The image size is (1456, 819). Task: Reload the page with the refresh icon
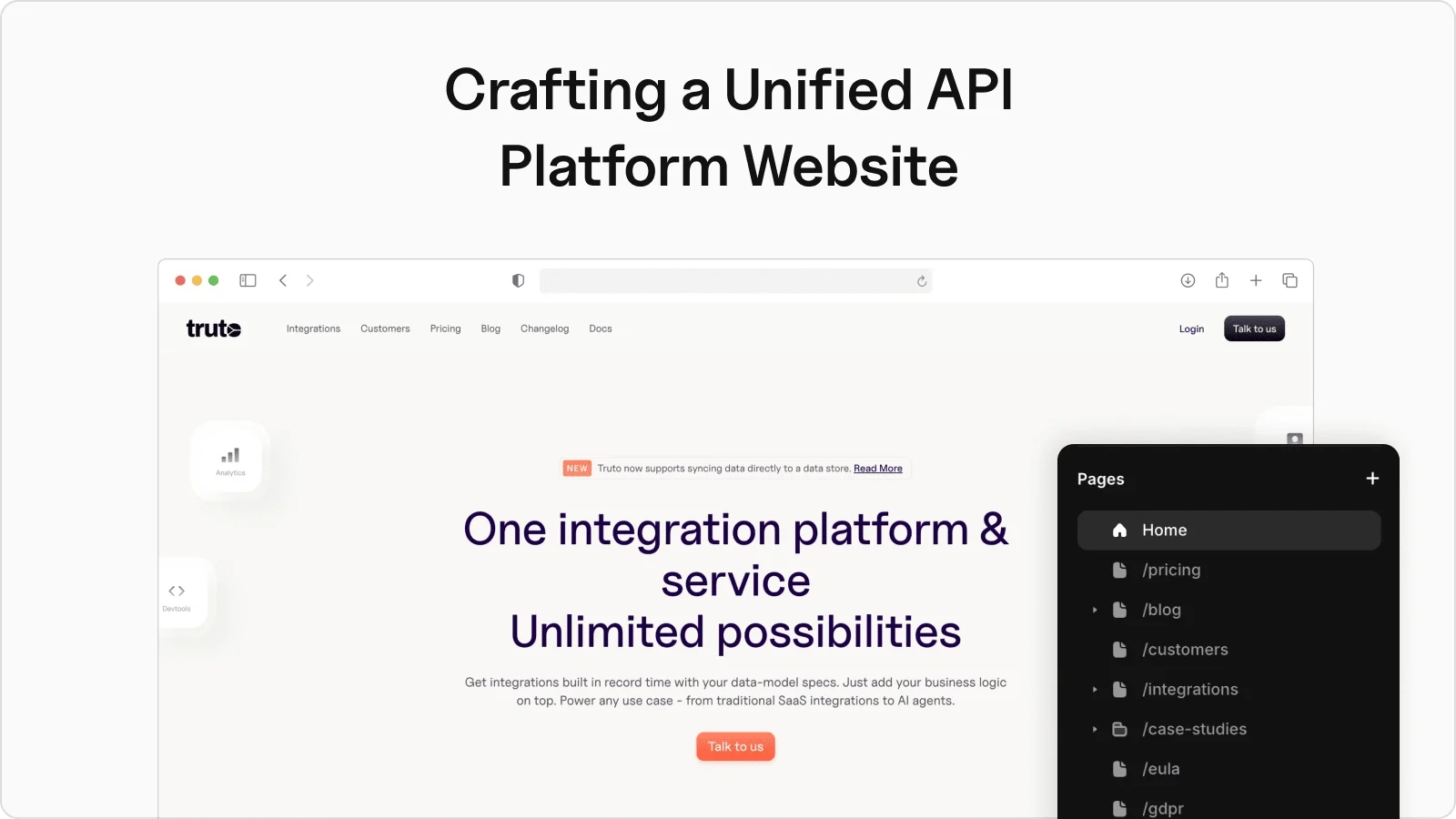[x=922, y=281]
